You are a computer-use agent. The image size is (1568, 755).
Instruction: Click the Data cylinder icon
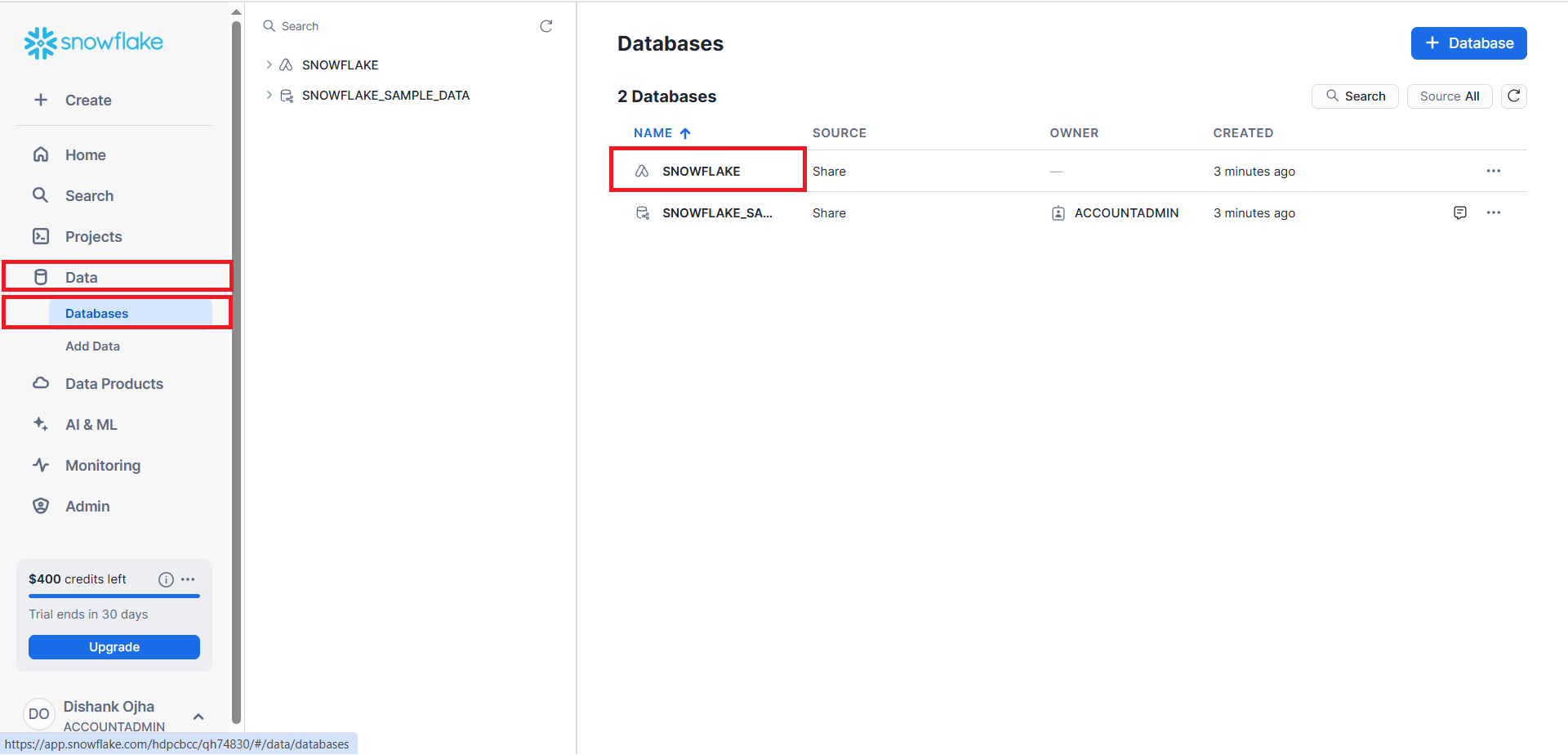[x=41, y=277]
